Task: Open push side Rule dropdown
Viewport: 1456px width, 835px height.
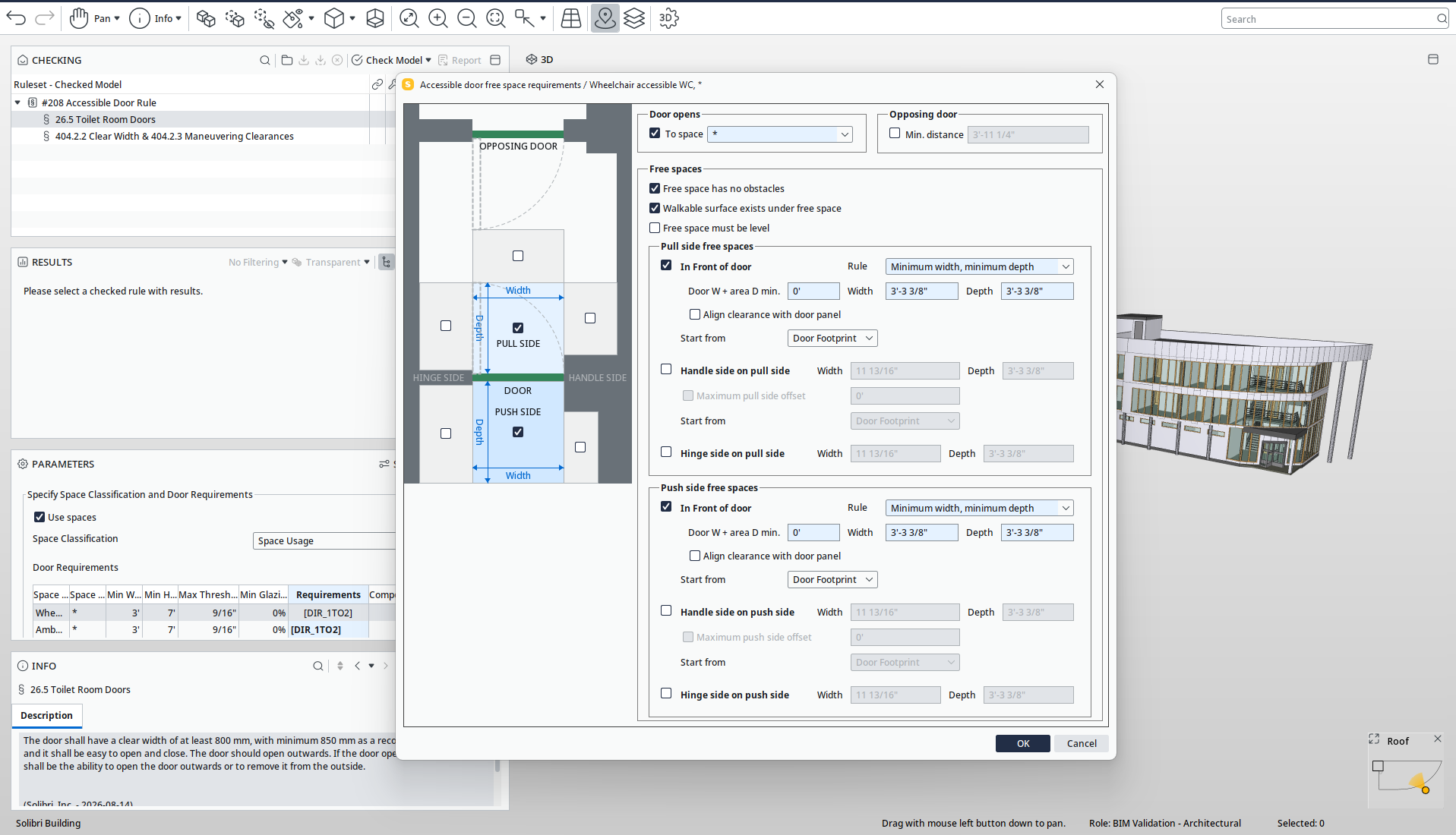Action: (979, 508)
